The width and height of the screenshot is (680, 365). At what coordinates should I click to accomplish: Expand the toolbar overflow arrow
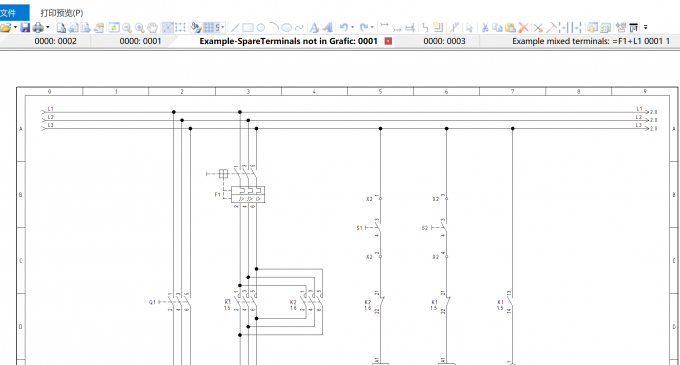[x=645, y=27]
